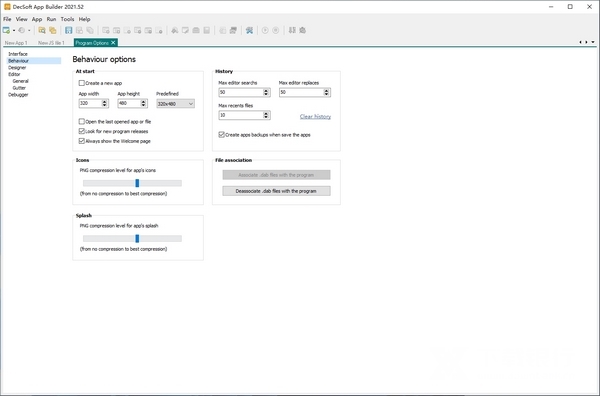The width and height of the screenshot is (600, 396).
Task: Enable 'Open the last opened app or file'
Action: tap(82, 122)
